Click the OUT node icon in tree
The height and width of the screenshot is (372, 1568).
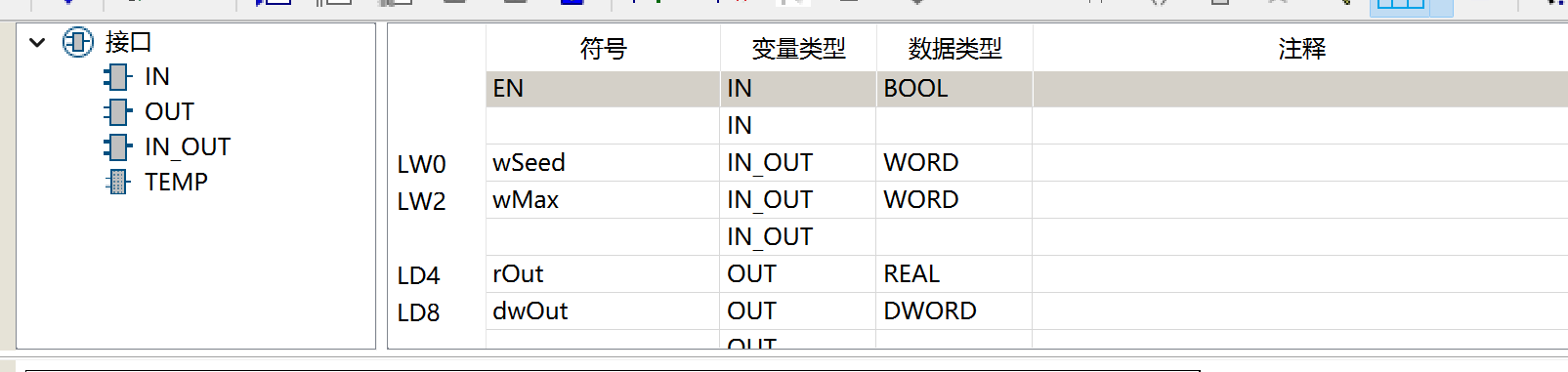click(x=117, y=112)
